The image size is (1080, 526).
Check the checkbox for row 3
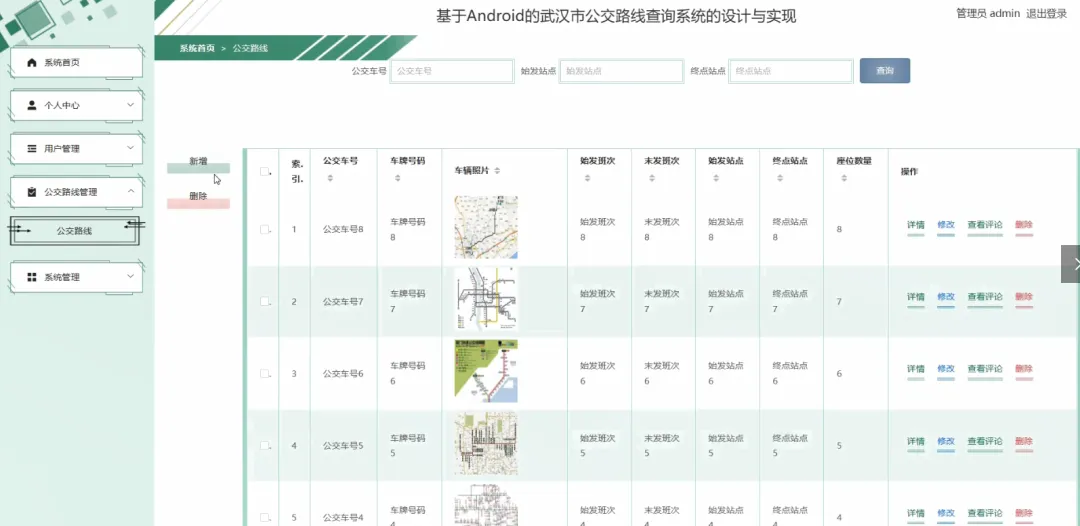264,373
